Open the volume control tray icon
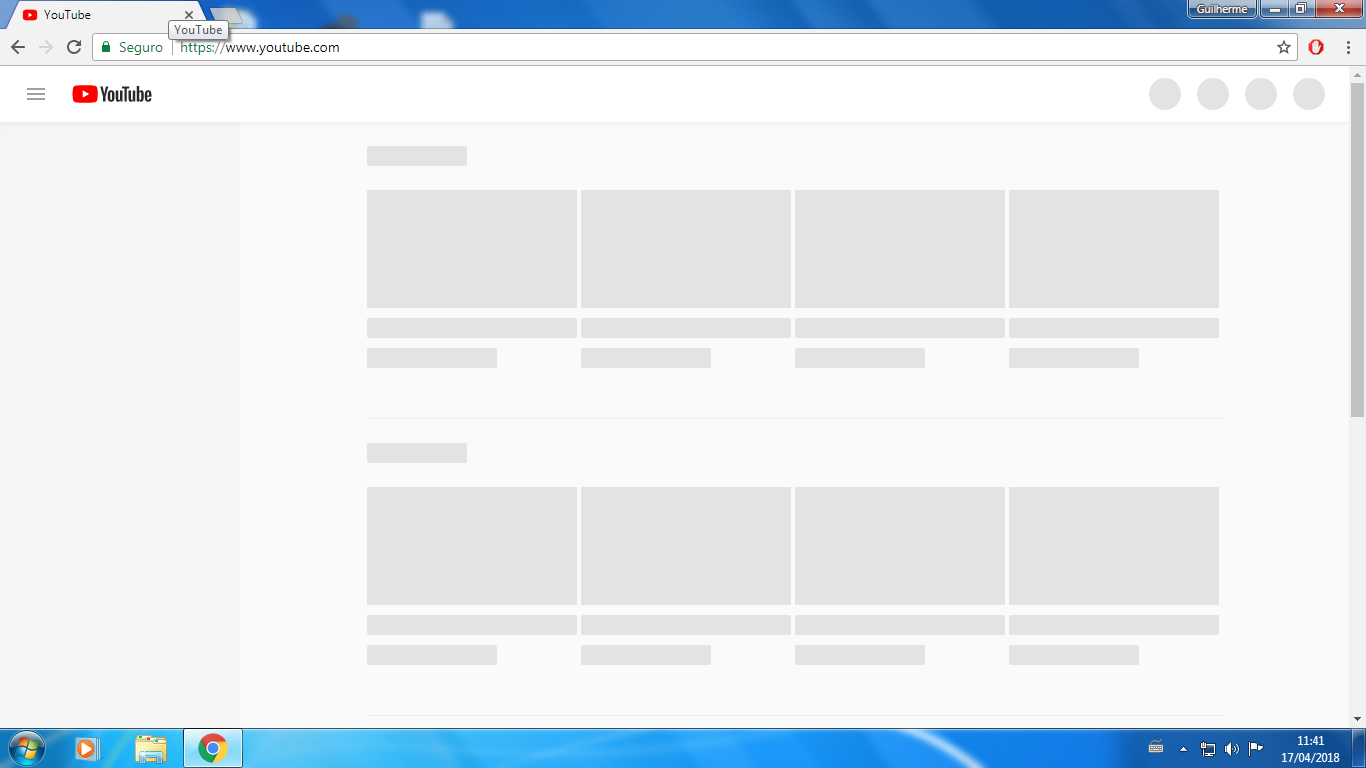This screenshot has width=1366, height=768. (1232, 748)
